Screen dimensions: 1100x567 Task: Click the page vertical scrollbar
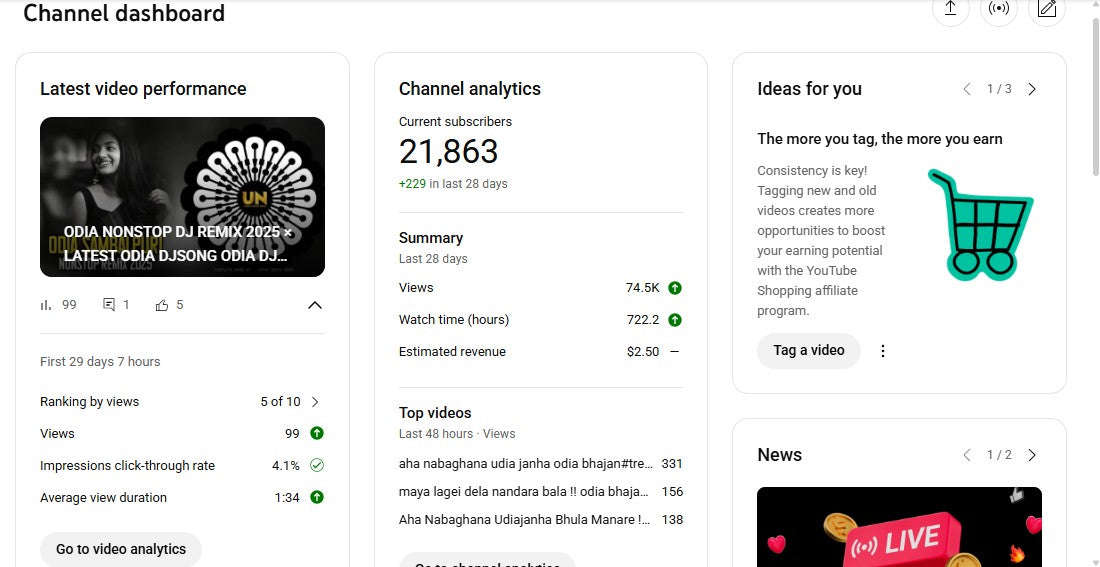coord(1093,200)
